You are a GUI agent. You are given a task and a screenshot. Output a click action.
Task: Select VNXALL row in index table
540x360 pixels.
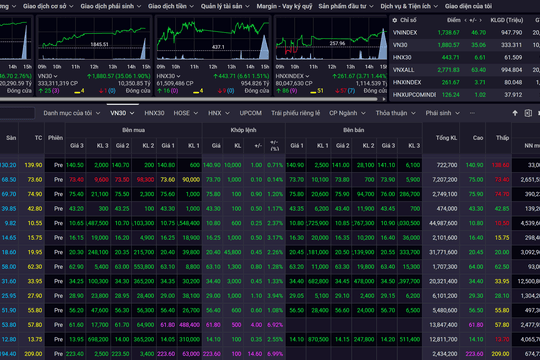click(x=465, y=70)
